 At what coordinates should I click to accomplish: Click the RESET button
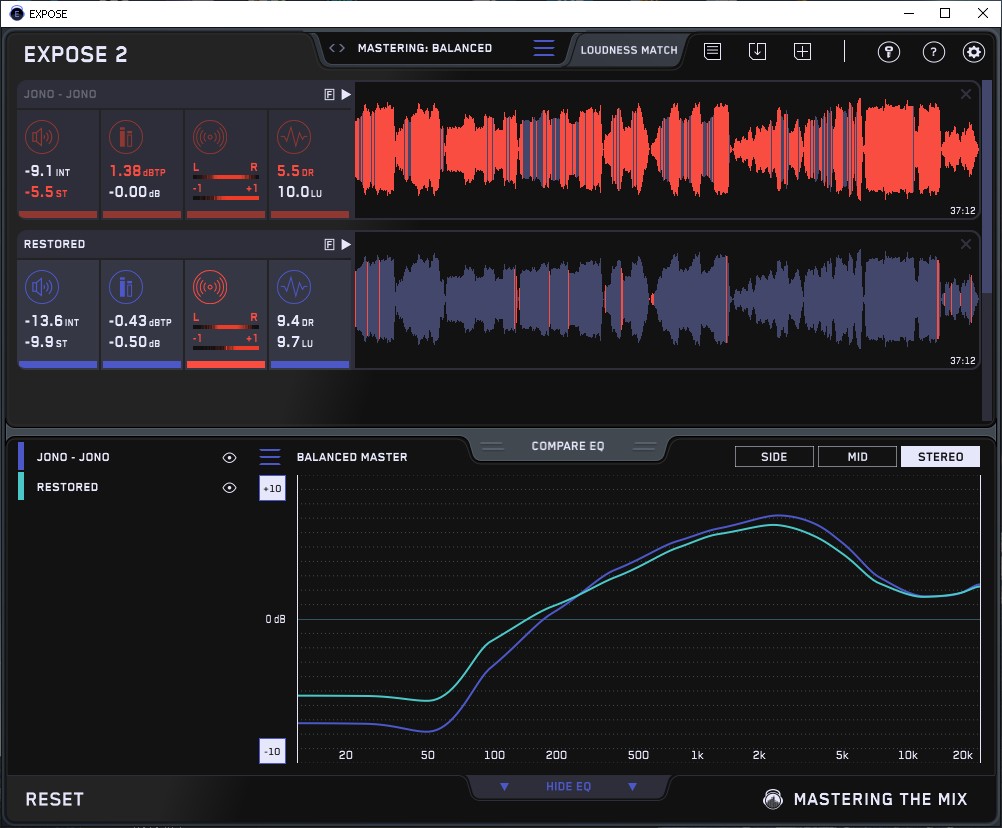point(55,799)
